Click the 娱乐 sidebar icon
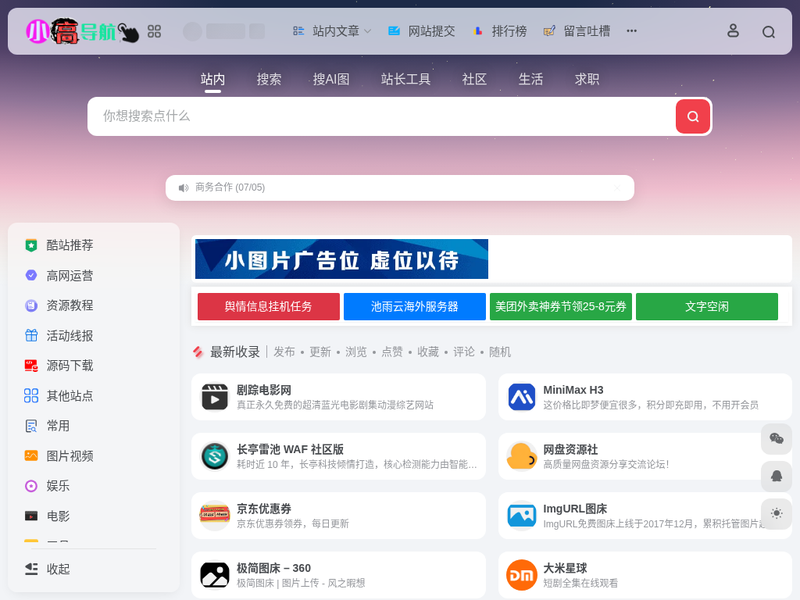Viewport: 800px width, 600px height. click(x=31, y=486)
